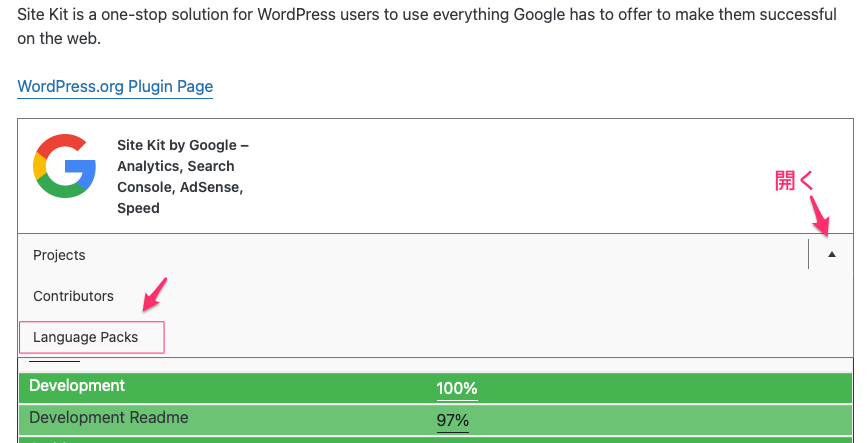Click the vertical divider beside the collapse triangle

(x=808, y=254)
